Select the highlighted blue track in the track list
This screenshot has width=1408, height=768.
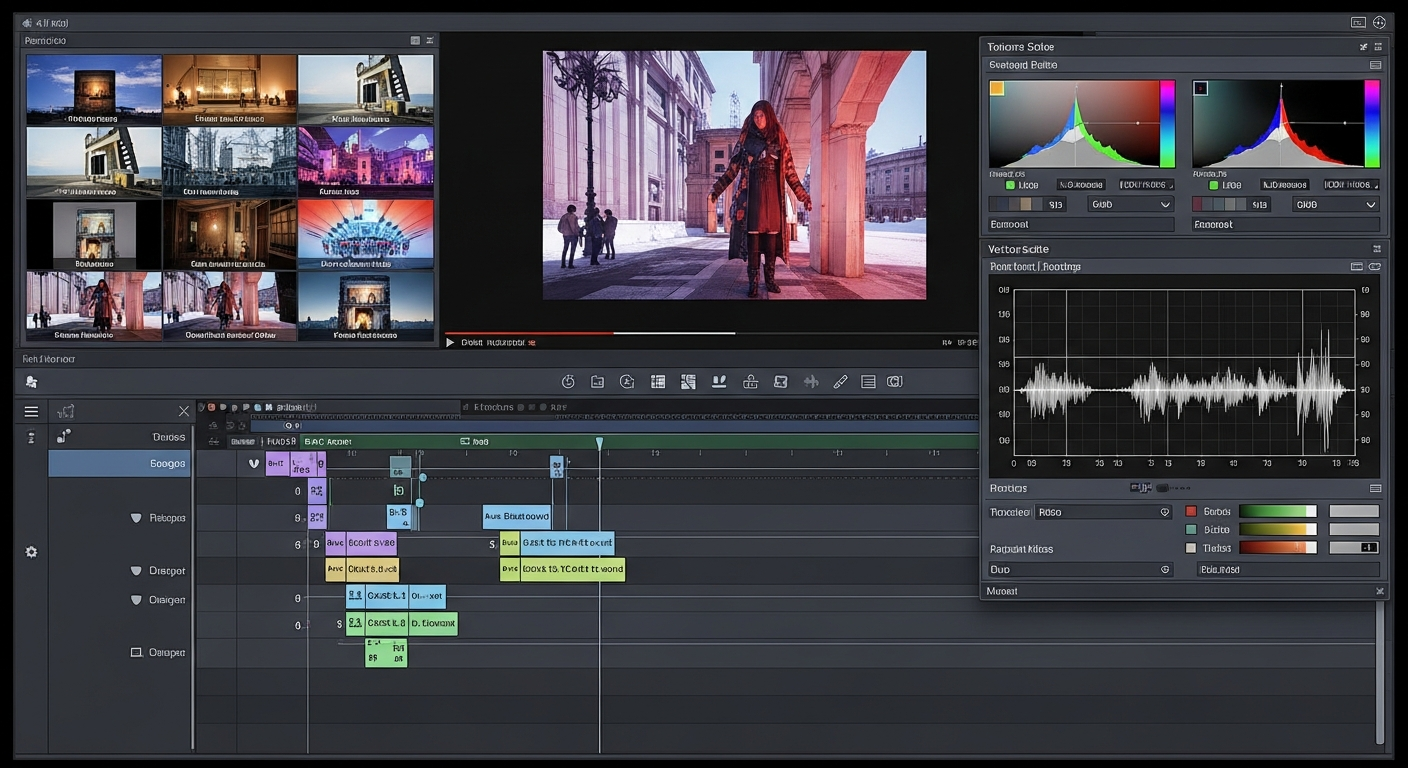click(x=119, y=463)
